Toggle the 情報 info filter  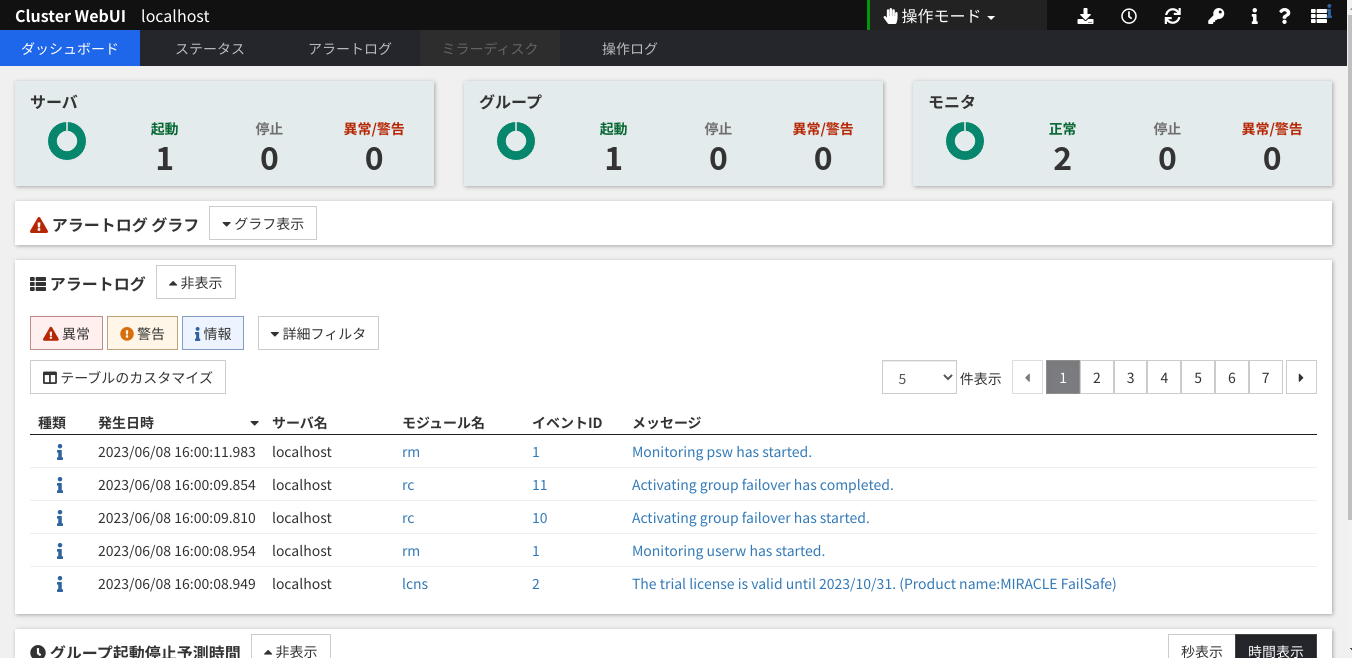[213, 334]
